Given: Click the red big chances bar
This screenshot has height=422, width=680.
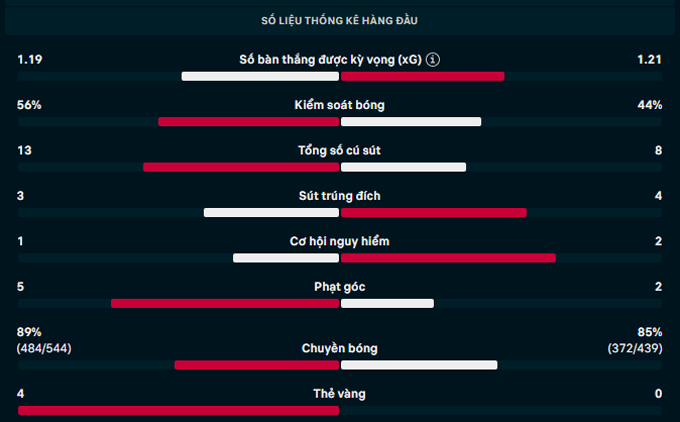Looking at the screenshot, I should pos(448,258).
